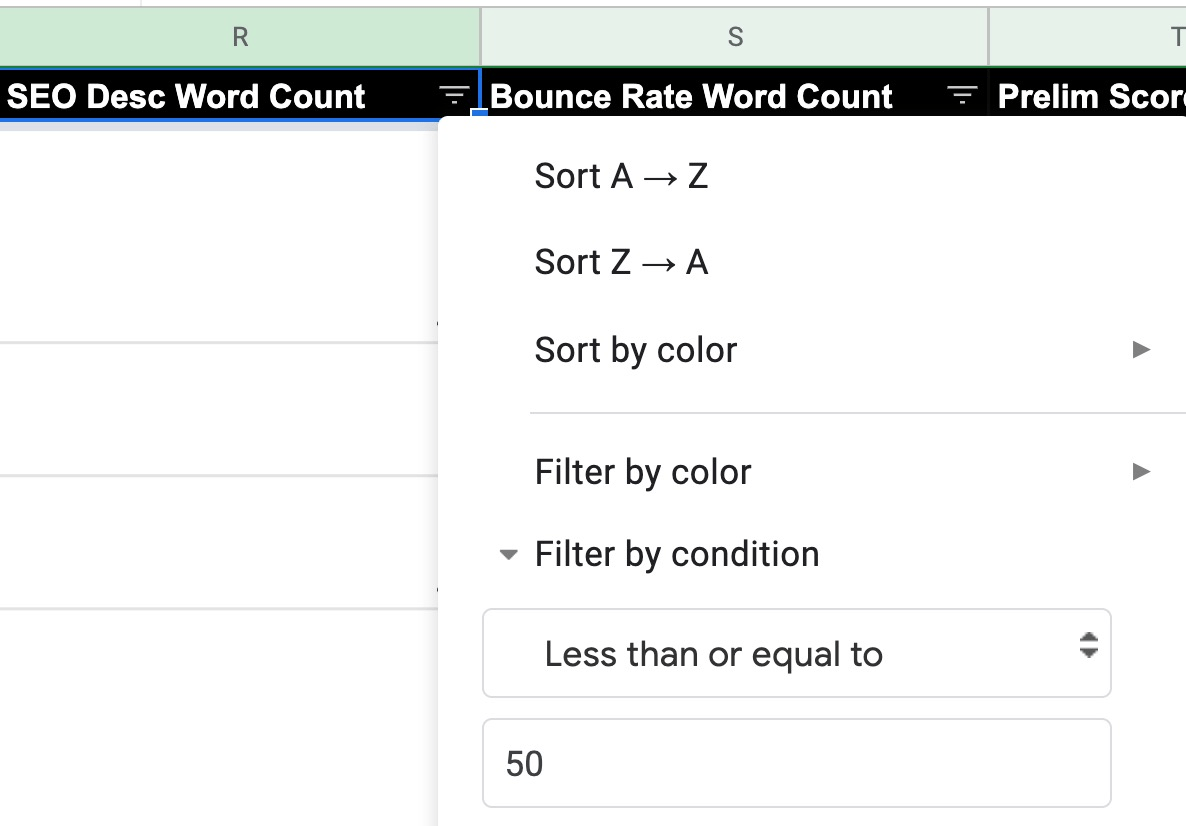The width and height of the screenshot is (1186, 826).
Task: Select column R by its header letter
Action: pyautogui.click(x=240, y=36)
